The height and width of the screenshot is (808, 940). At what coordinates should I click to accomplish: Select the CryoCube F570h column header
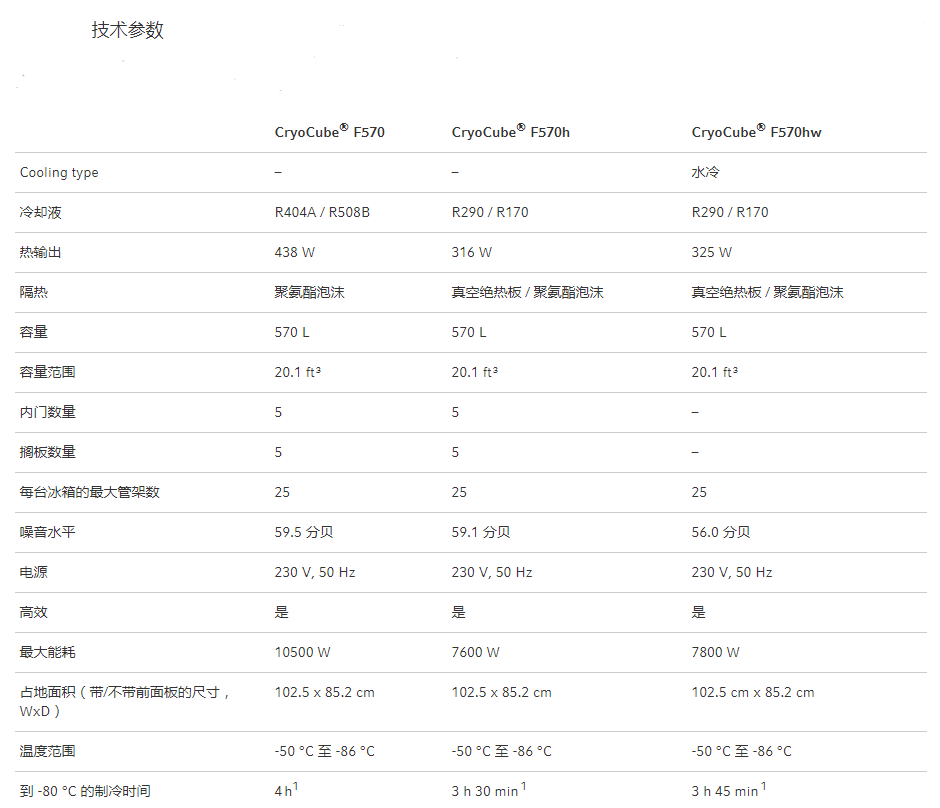click(510, 131)
